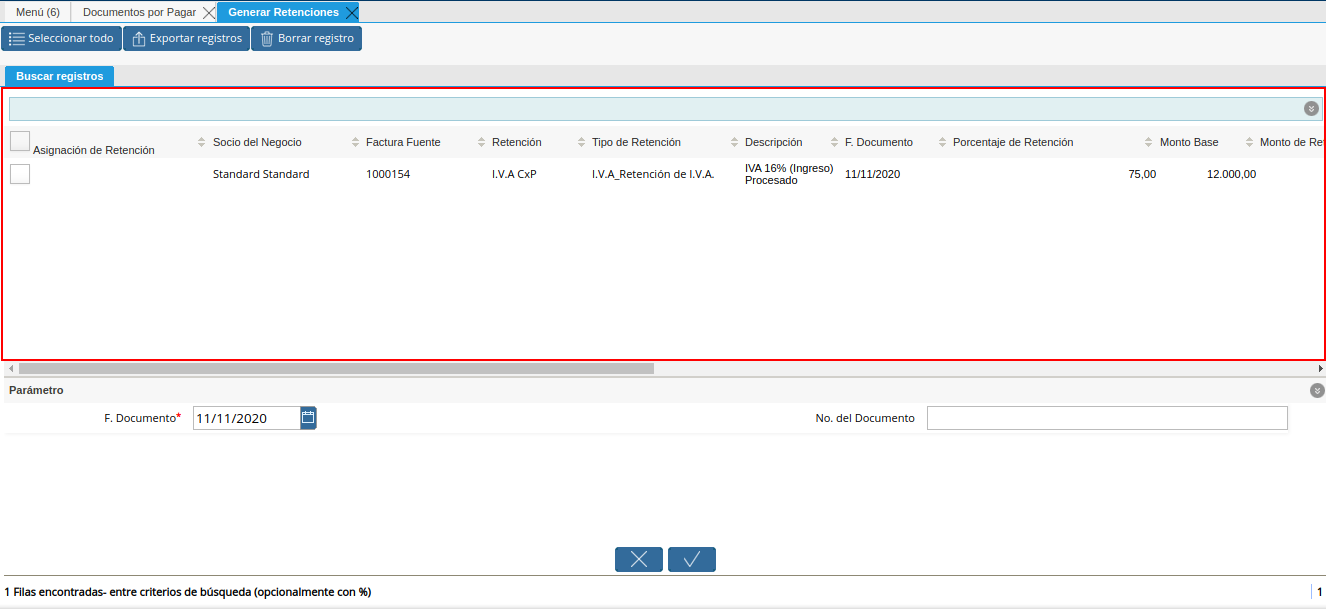Click the IVA 16% (Ingreso) Procesado cell

click(x=789, y=174)
